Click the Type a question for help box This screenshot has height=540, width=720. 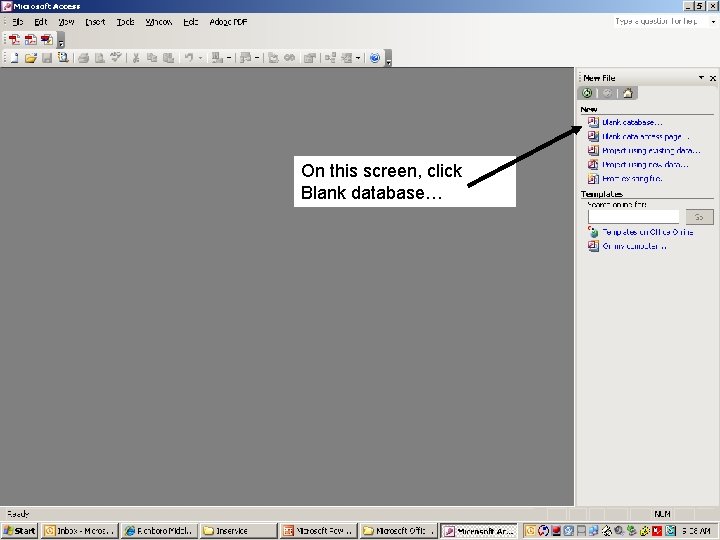coord(662,22)
